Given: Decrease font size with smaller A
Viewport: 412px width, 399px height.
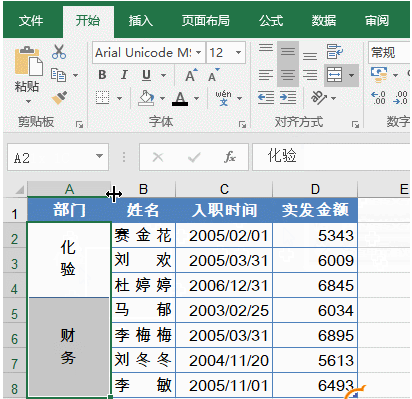Looking at the screenshot, I should (213, 75).
